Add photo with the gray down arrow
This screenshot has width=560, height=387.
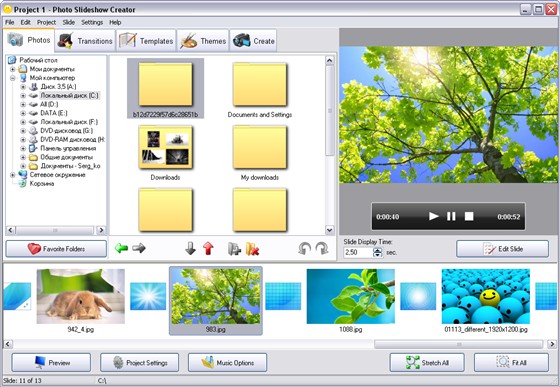[x=190, y=248]
